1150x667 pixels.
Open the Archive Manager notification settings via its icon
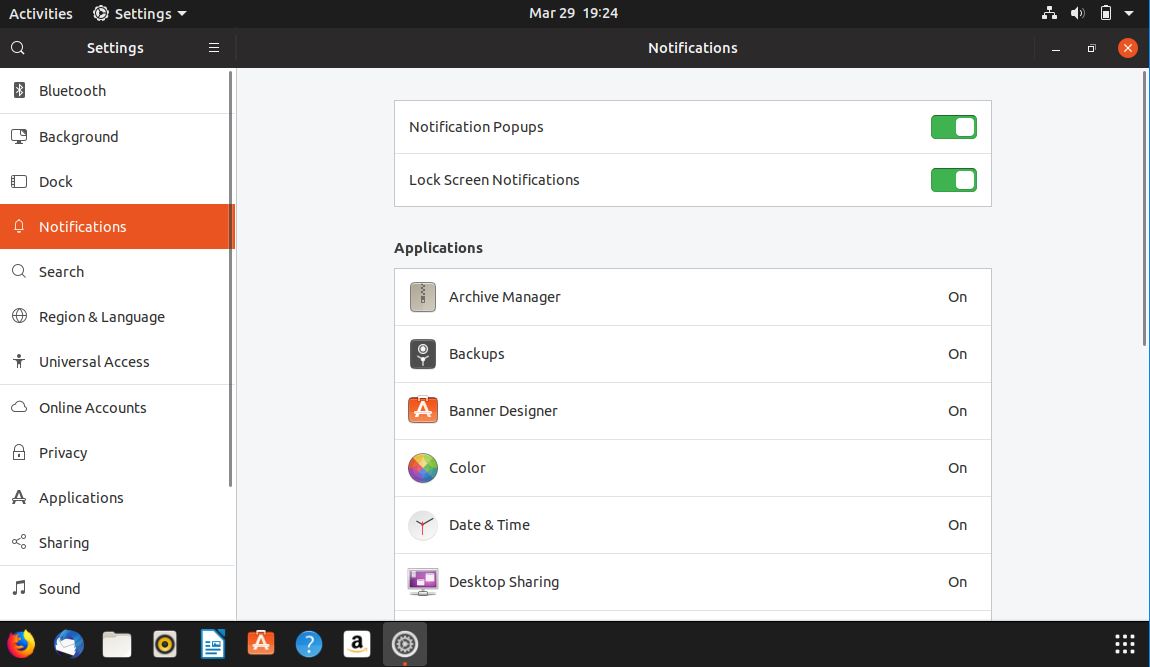[x=422, y=297]
